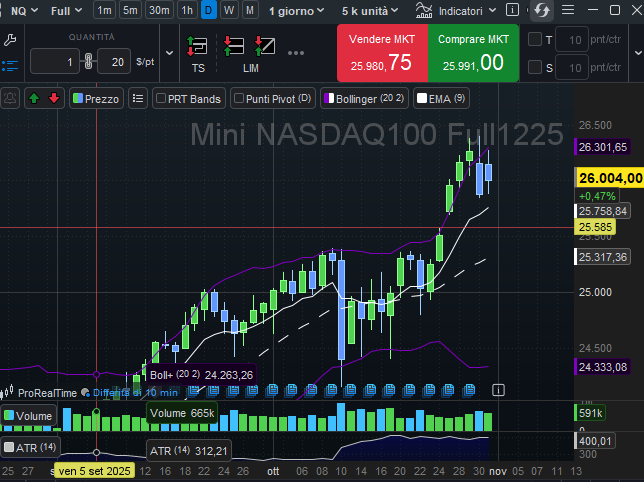Toggle the EMA (9) indicator

coord(441,99)
